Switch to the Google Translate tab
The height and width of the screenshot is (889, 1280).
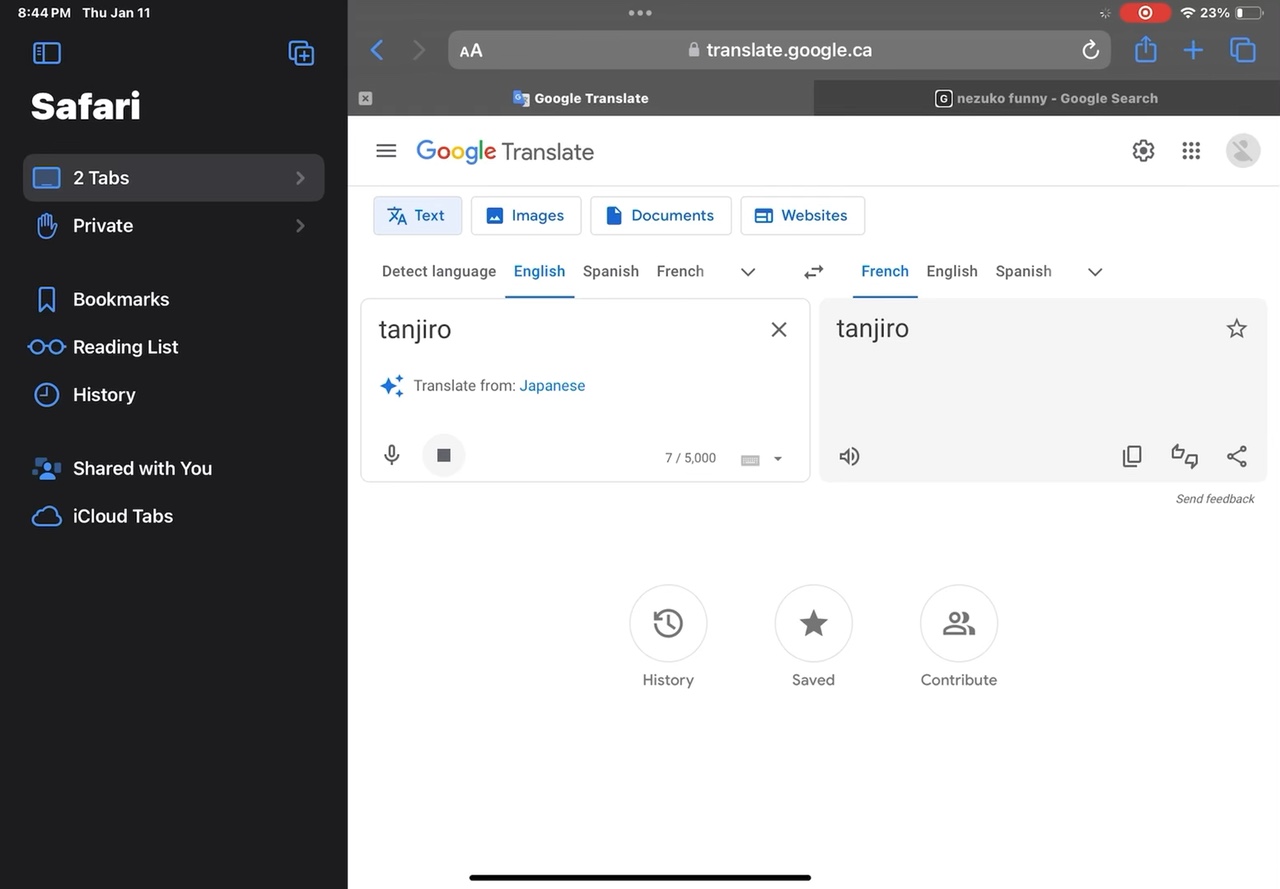point(581,98)
